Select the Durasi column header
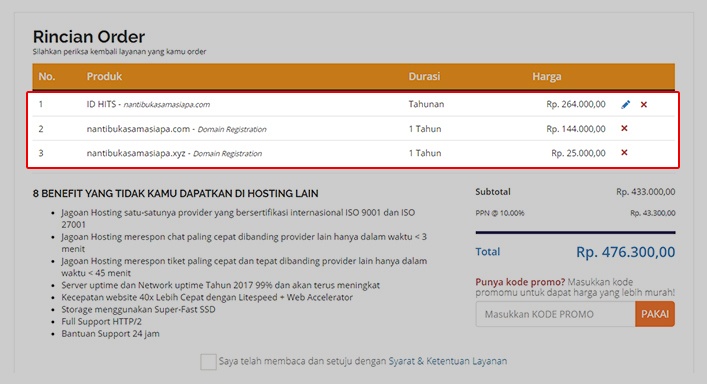 coord(424,76)
